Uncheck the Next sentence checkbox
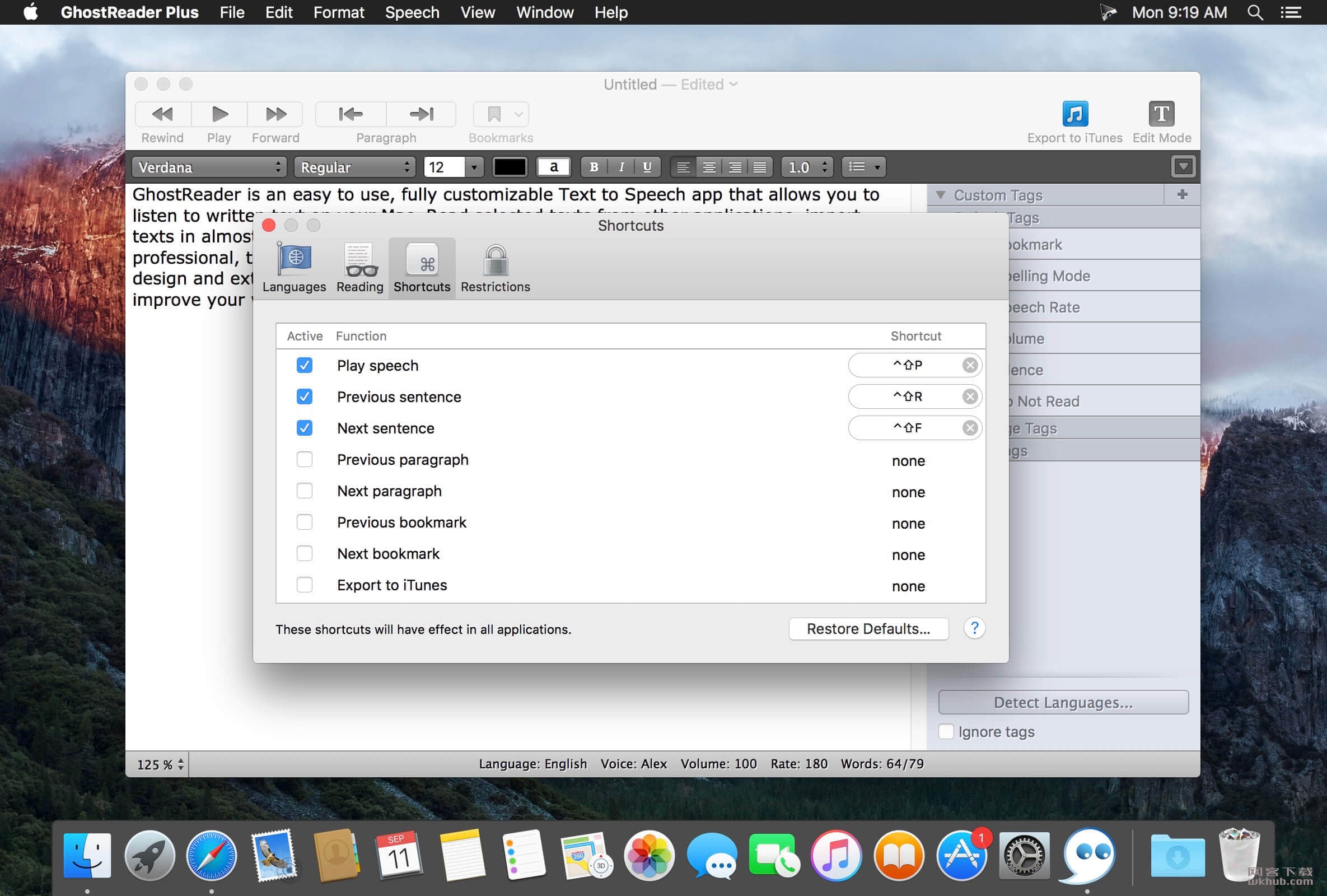 (x=305, y=428)
